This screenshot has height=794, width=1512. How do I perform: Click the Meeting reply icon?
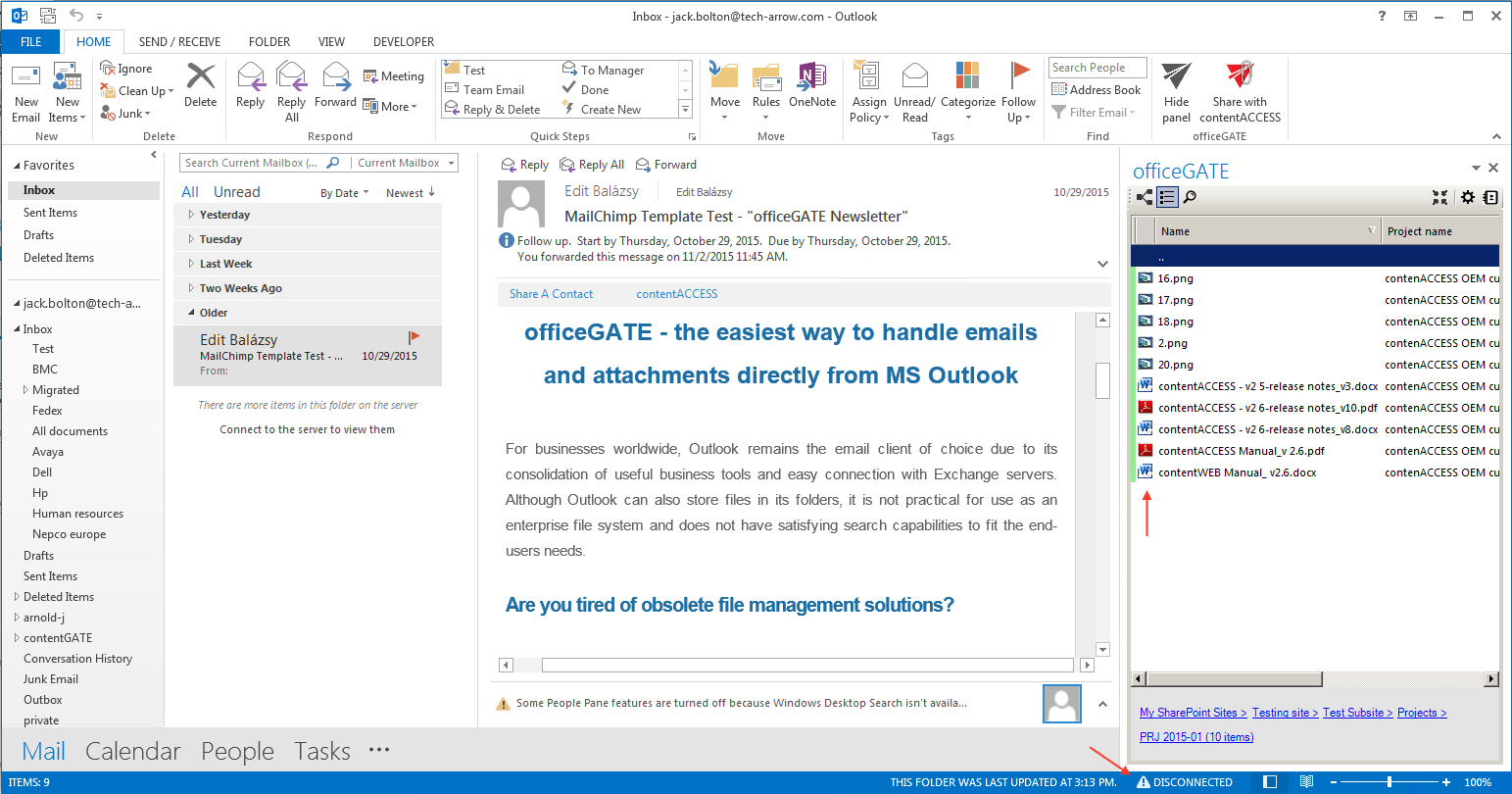(370, 75)
